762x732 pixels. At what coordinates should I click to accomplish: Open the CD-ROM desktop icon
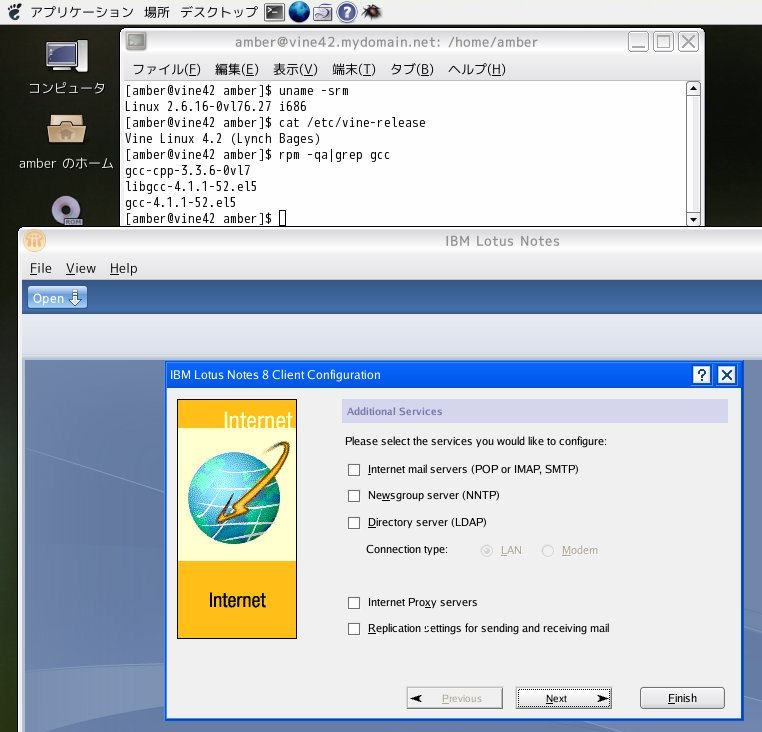67,210
